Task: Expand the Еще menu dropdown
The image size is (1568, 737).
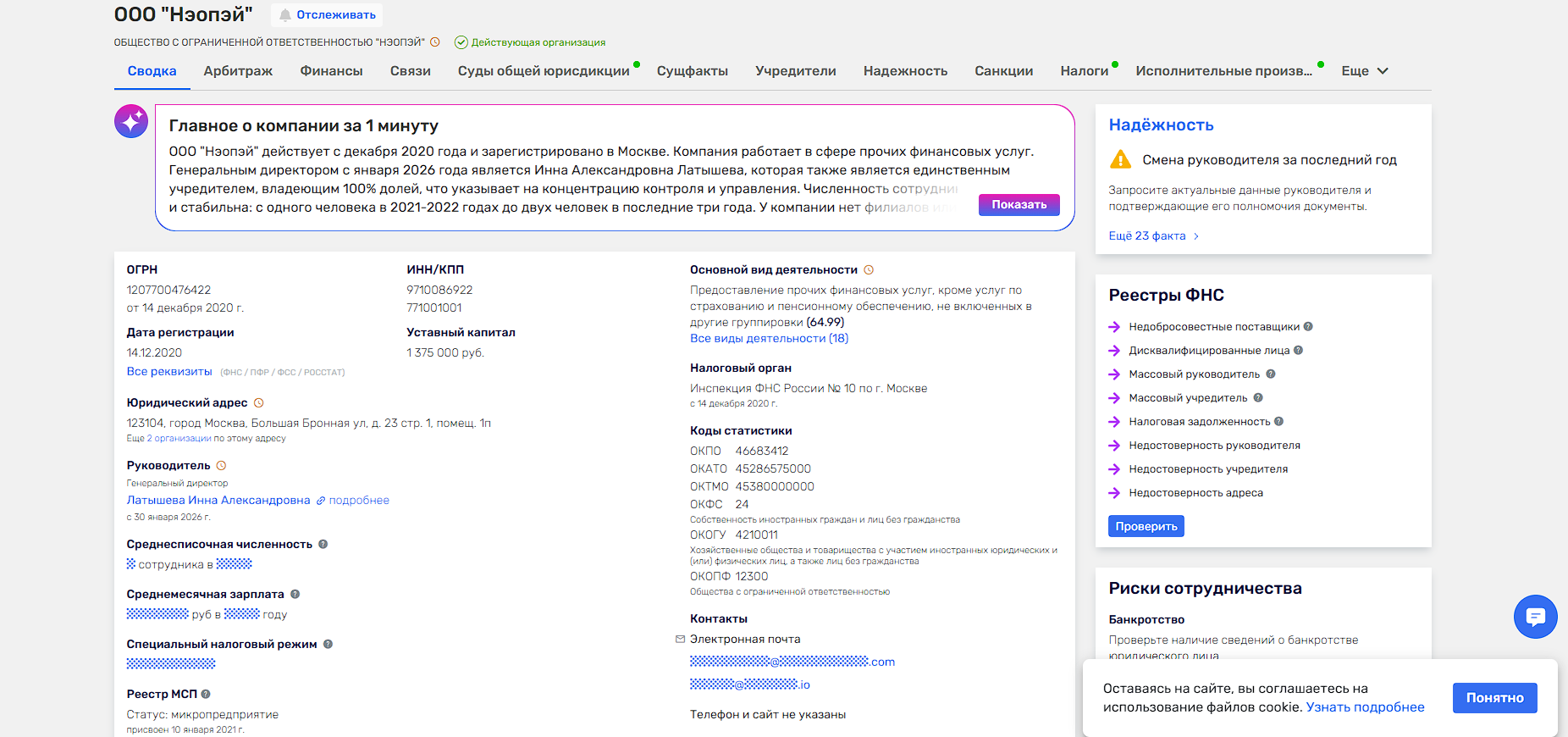Action: (x=1364, y=71)
